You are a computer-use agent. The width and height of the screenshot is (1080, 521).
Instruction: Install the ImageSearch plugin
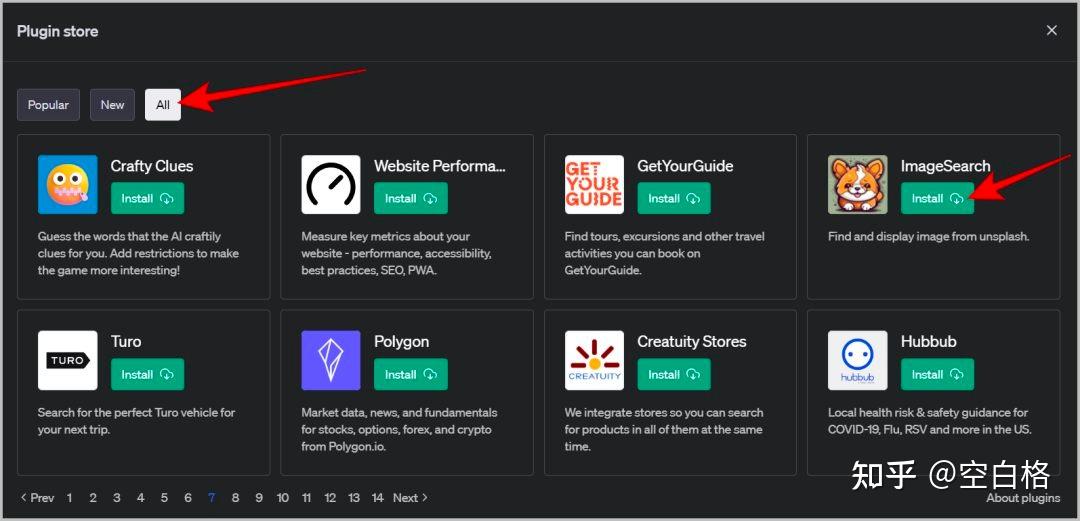[x=937, y=199]
